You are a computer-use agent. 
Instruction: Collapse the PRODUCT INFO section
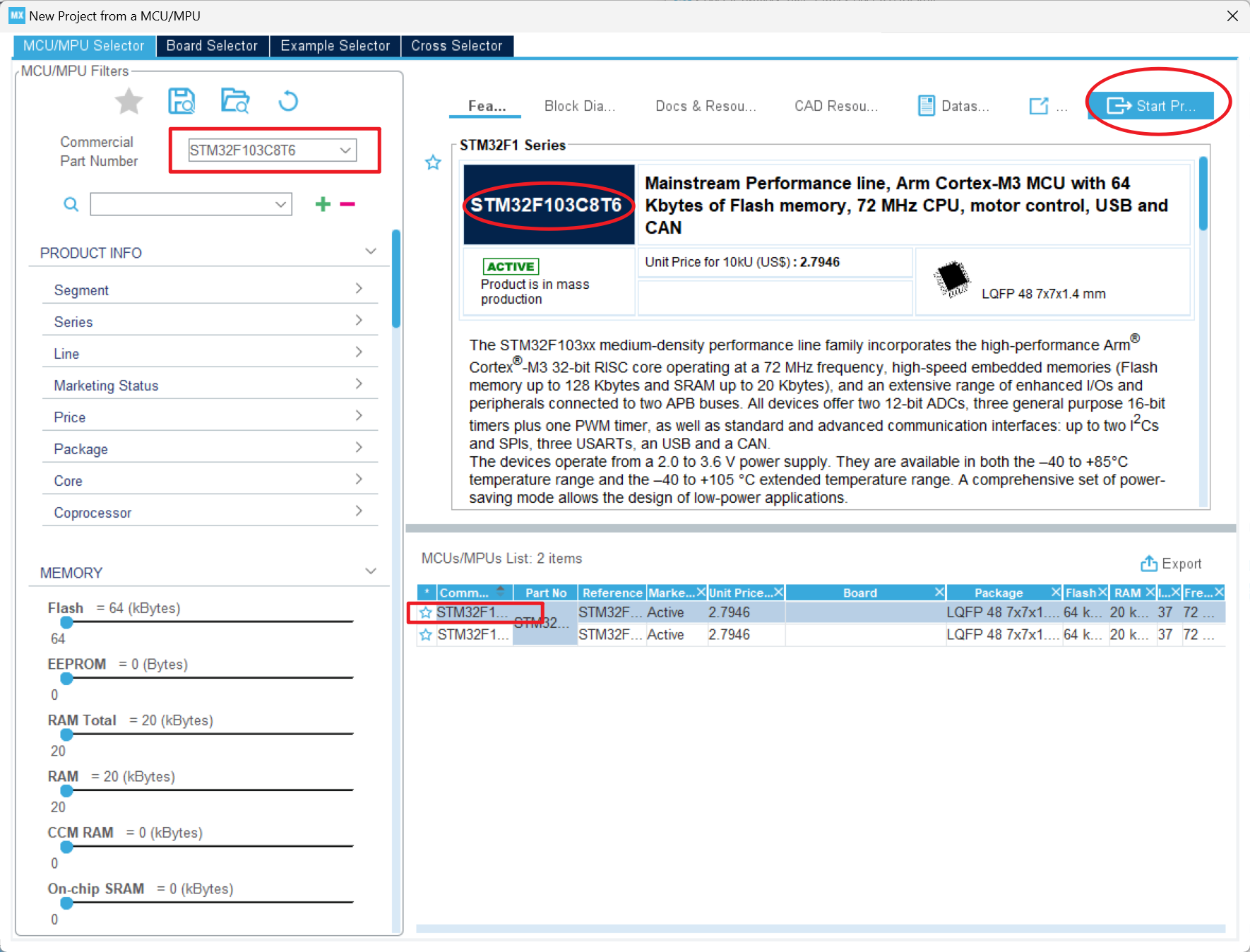pos(371,251)
